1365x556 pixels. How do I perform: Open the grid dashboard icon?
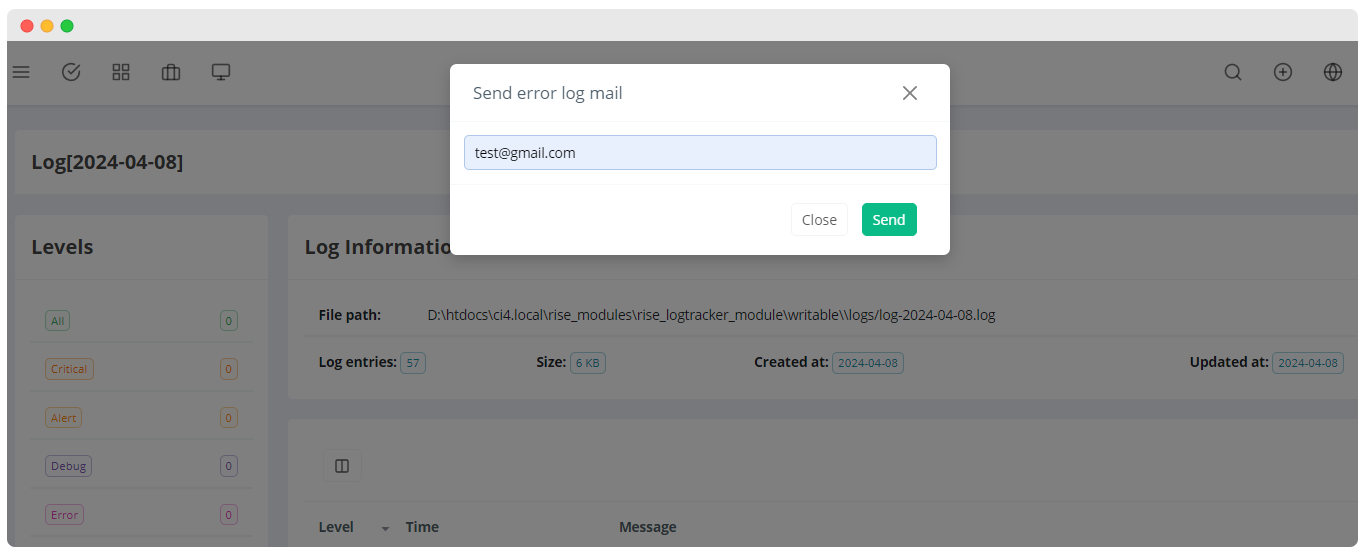coord(121,72)
